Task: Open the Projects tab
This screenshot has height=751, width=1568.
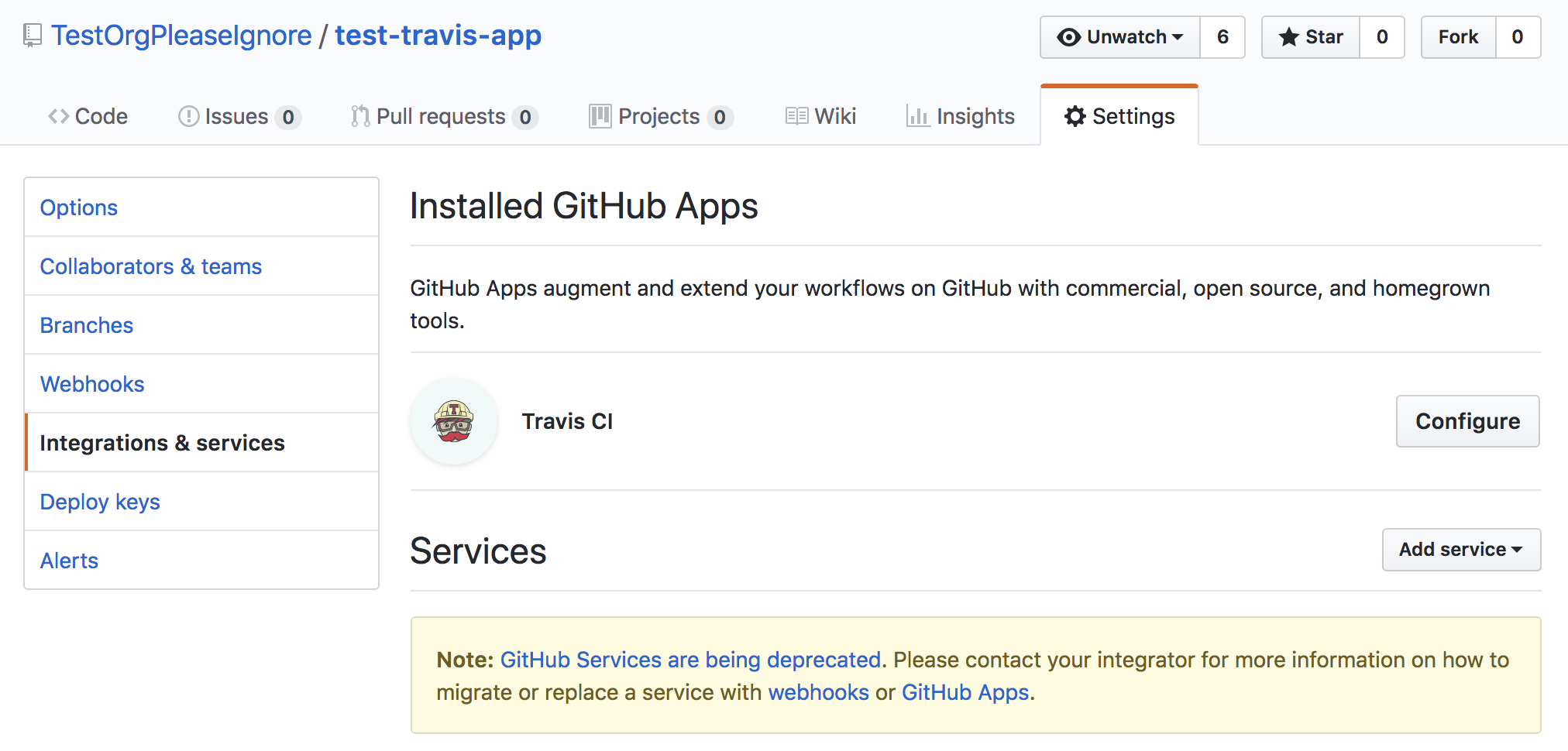Action: [x=661, y=116]
